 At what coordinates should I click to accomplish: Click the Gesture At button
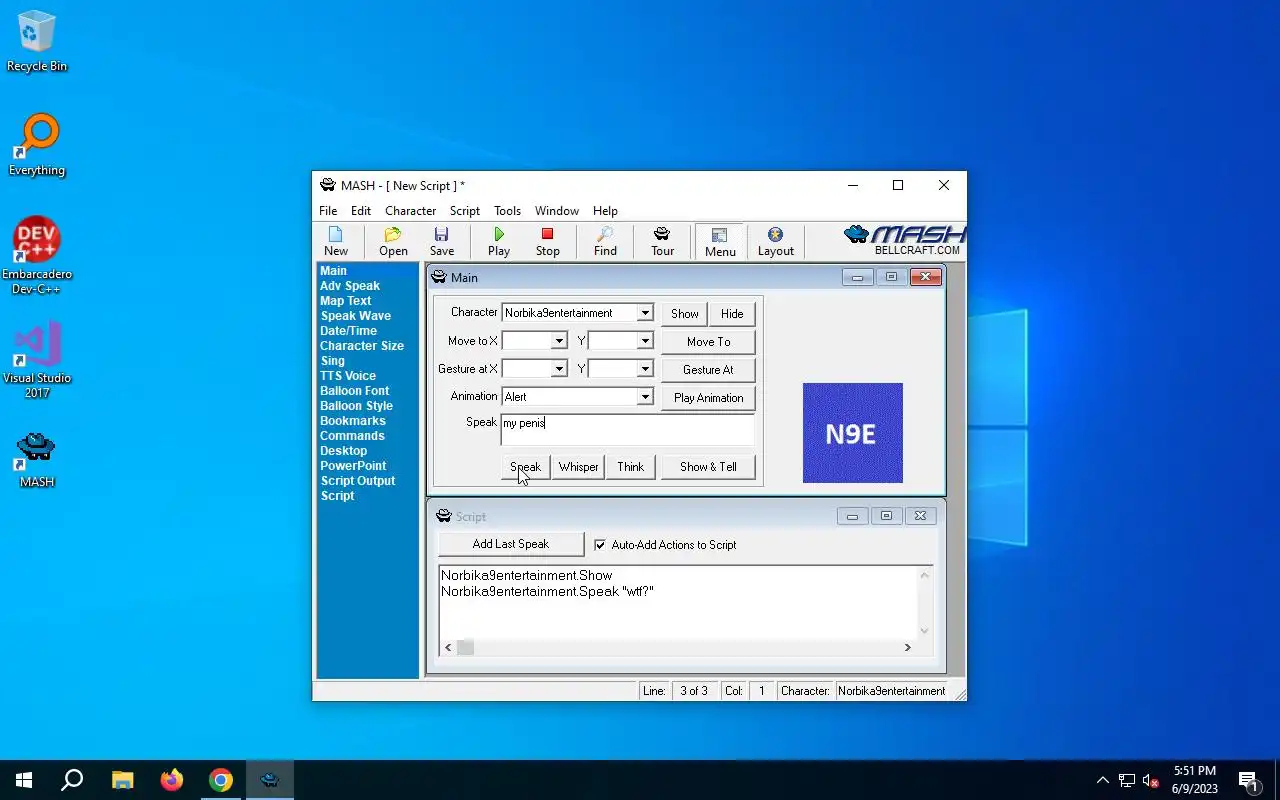(708, 369)
